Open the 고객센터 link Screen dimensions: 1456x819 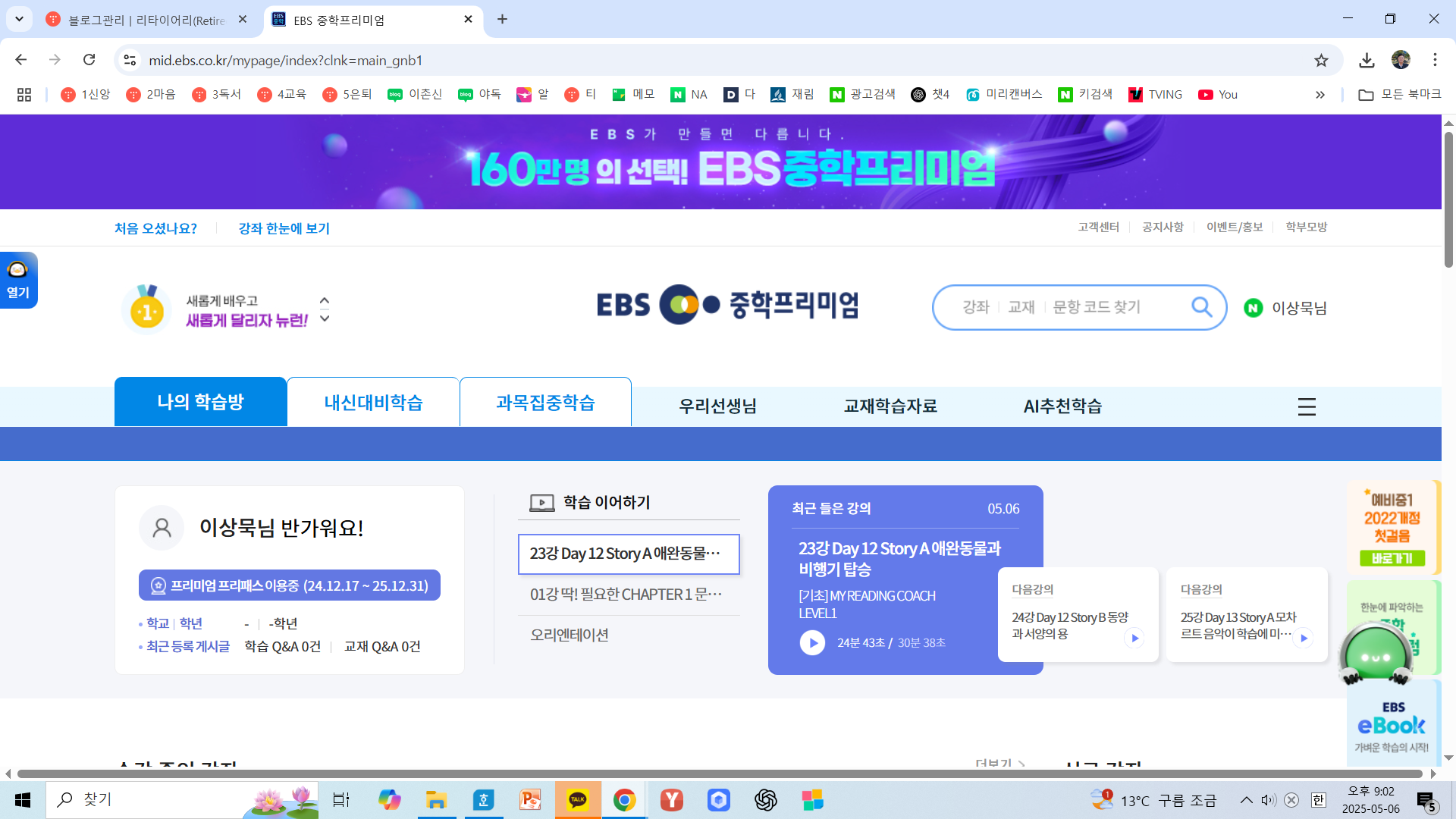pyautogui.click(x=1097, y=227)
